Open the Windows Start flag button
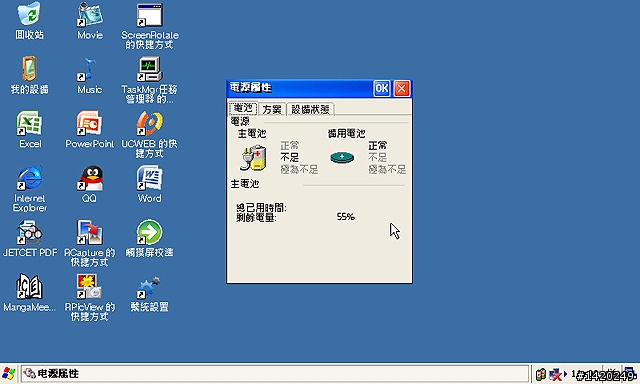 tap(9, 373)
